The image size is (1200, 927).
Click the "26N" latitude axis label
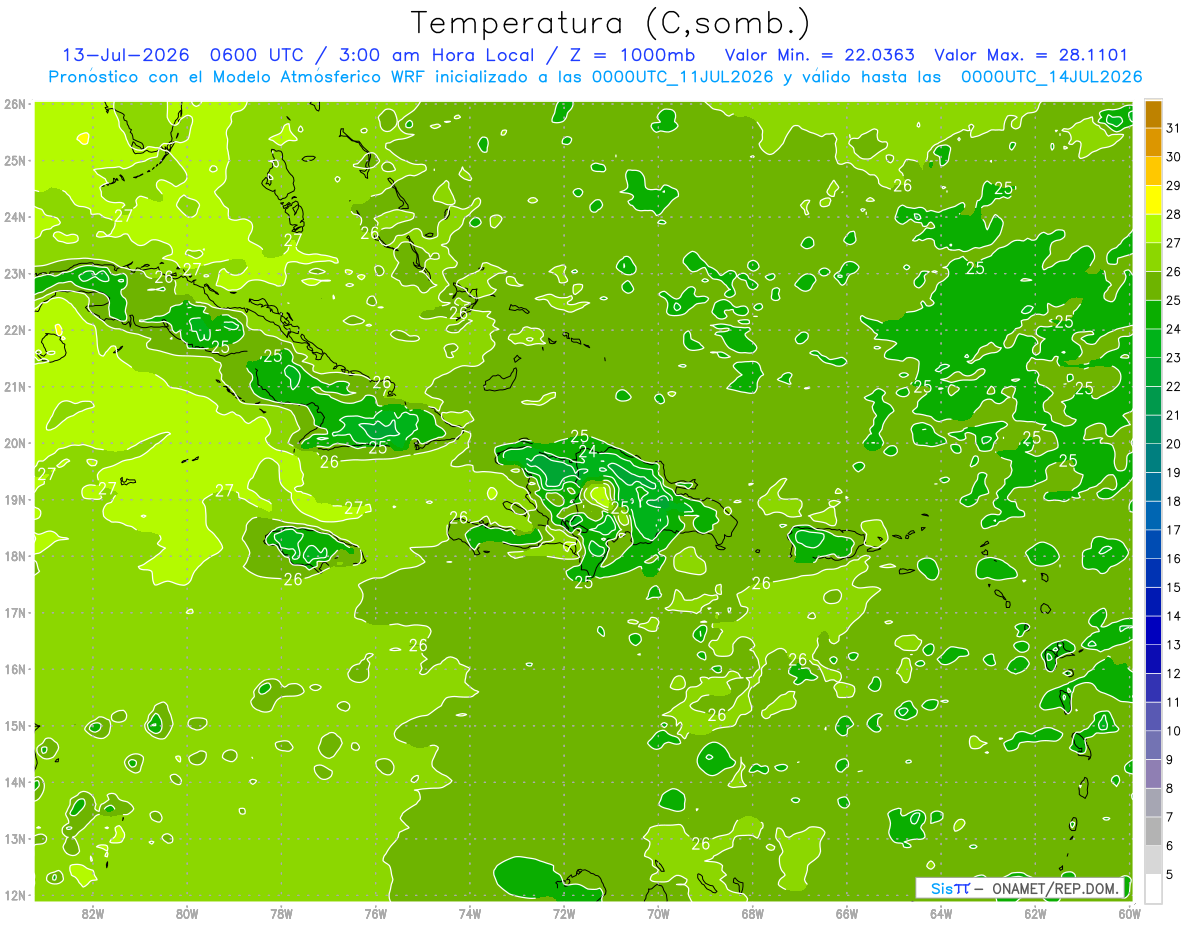pos(15,104)
